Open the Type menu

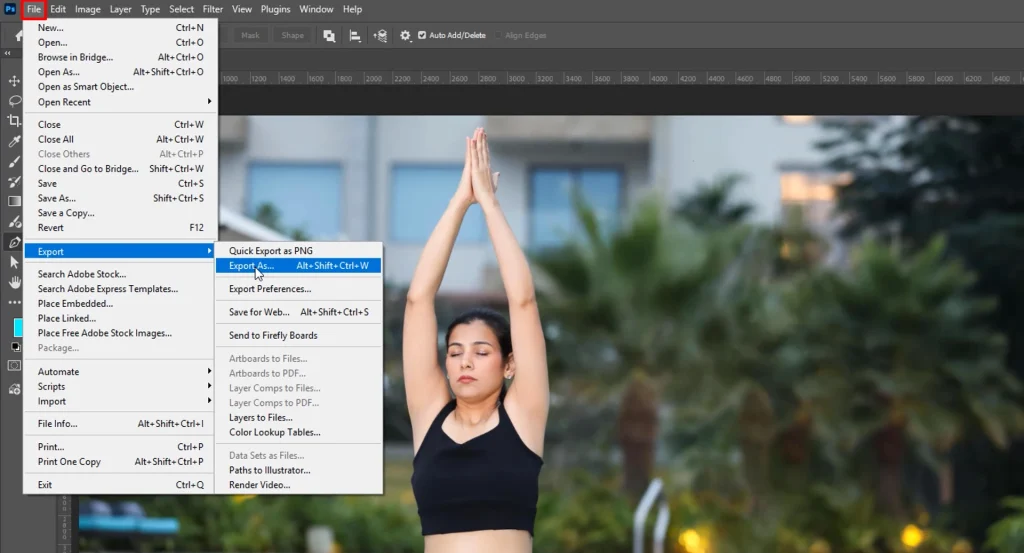(x=150, y=9)
